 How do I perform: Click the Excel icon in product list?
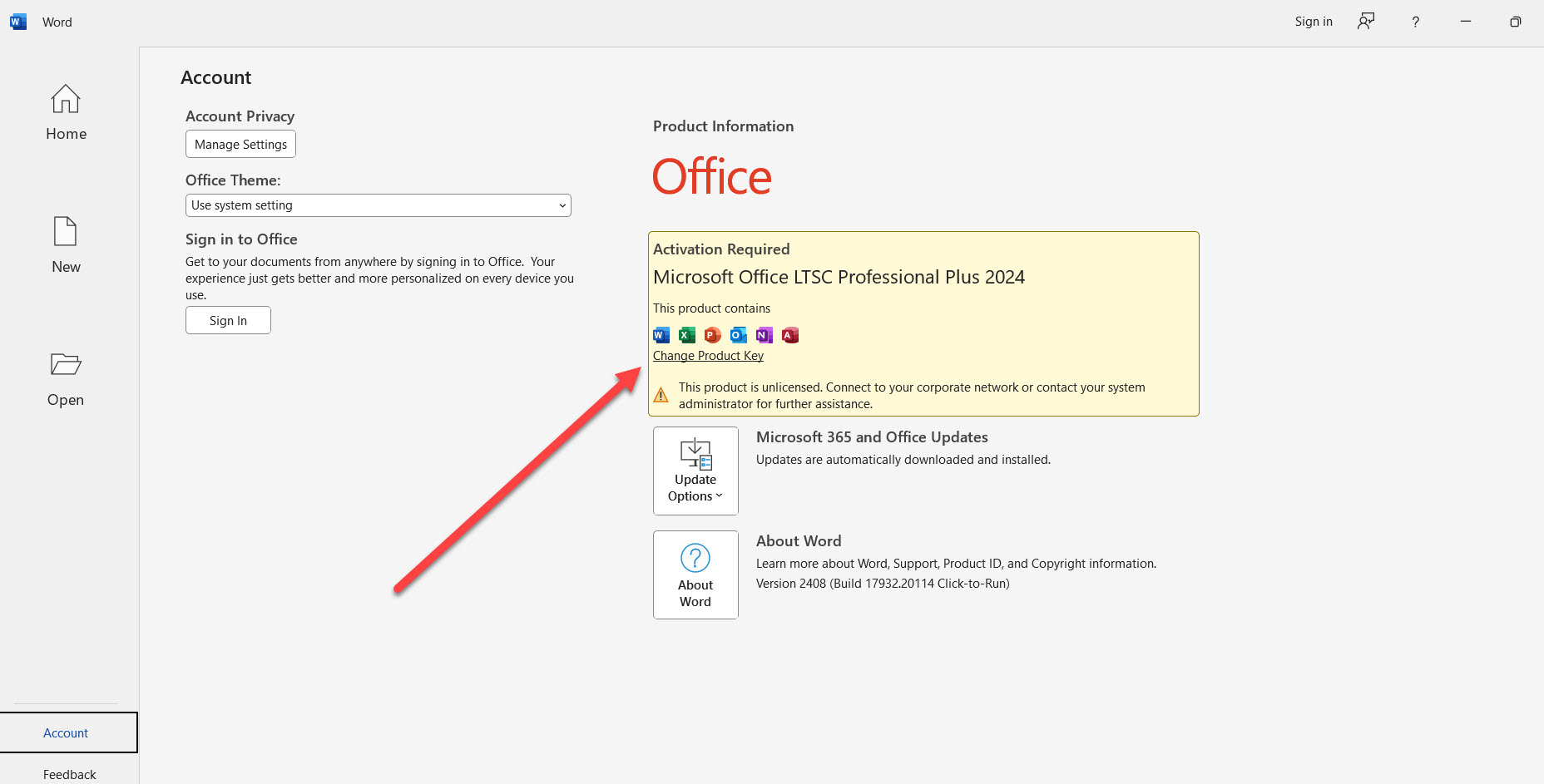[687, 335]
